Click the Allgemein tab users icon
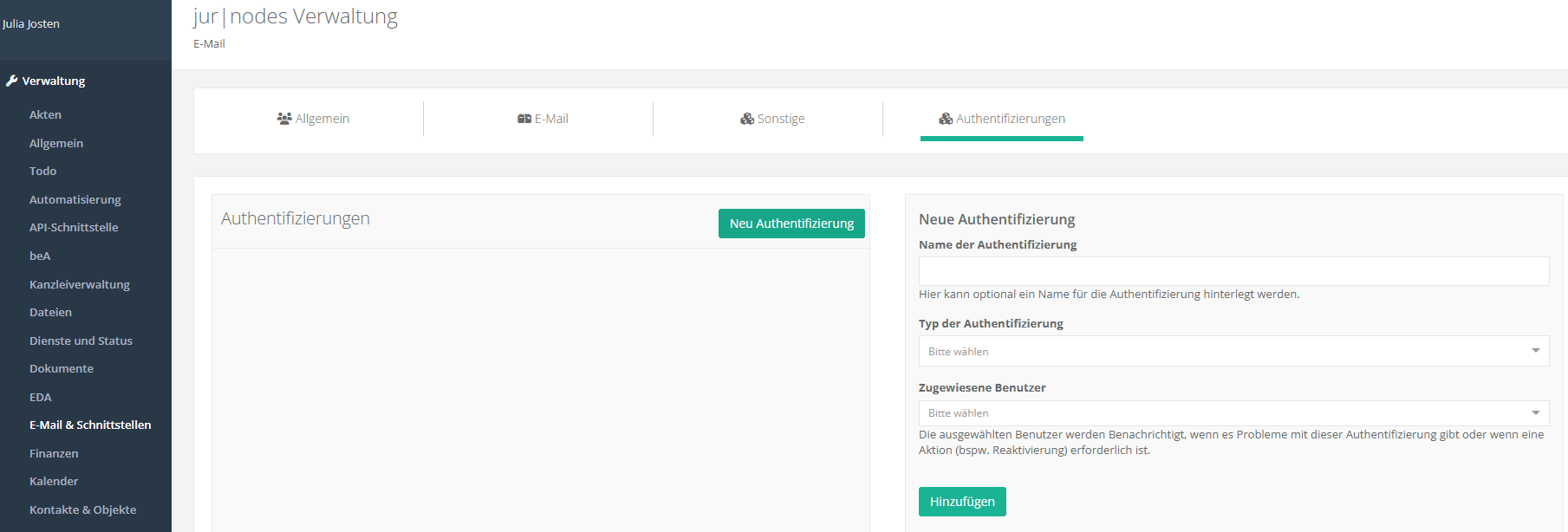 tap(283, 119)
